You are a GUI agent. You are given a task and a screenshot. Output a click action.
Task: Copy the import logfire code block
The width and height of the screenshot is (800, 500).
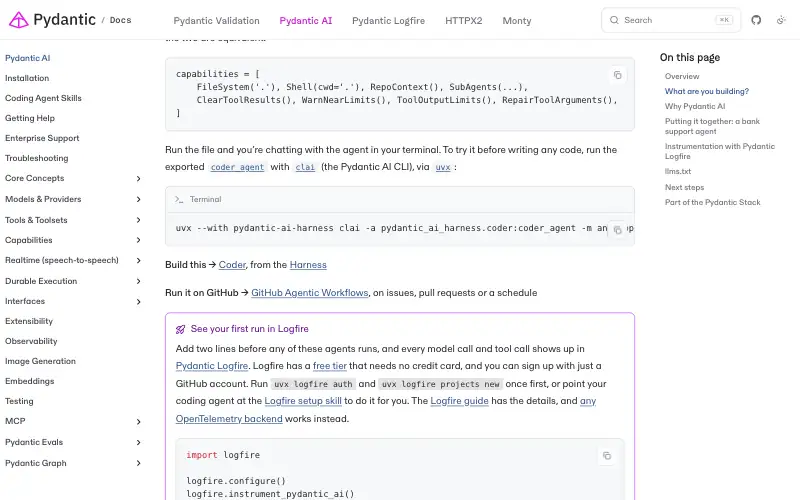pos(607,456)
